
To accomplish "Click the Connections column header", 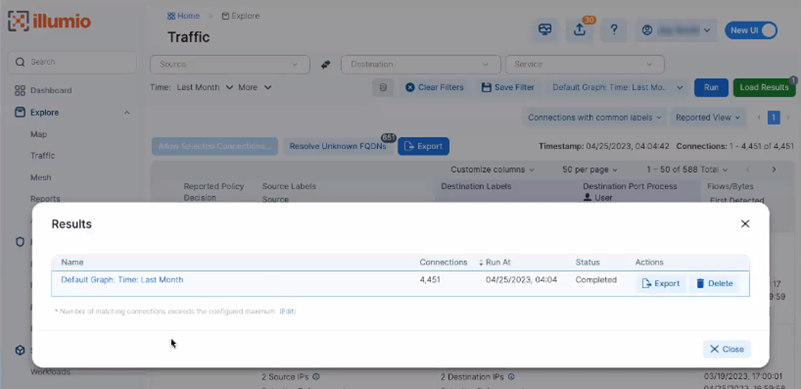I will click(443, 262).
